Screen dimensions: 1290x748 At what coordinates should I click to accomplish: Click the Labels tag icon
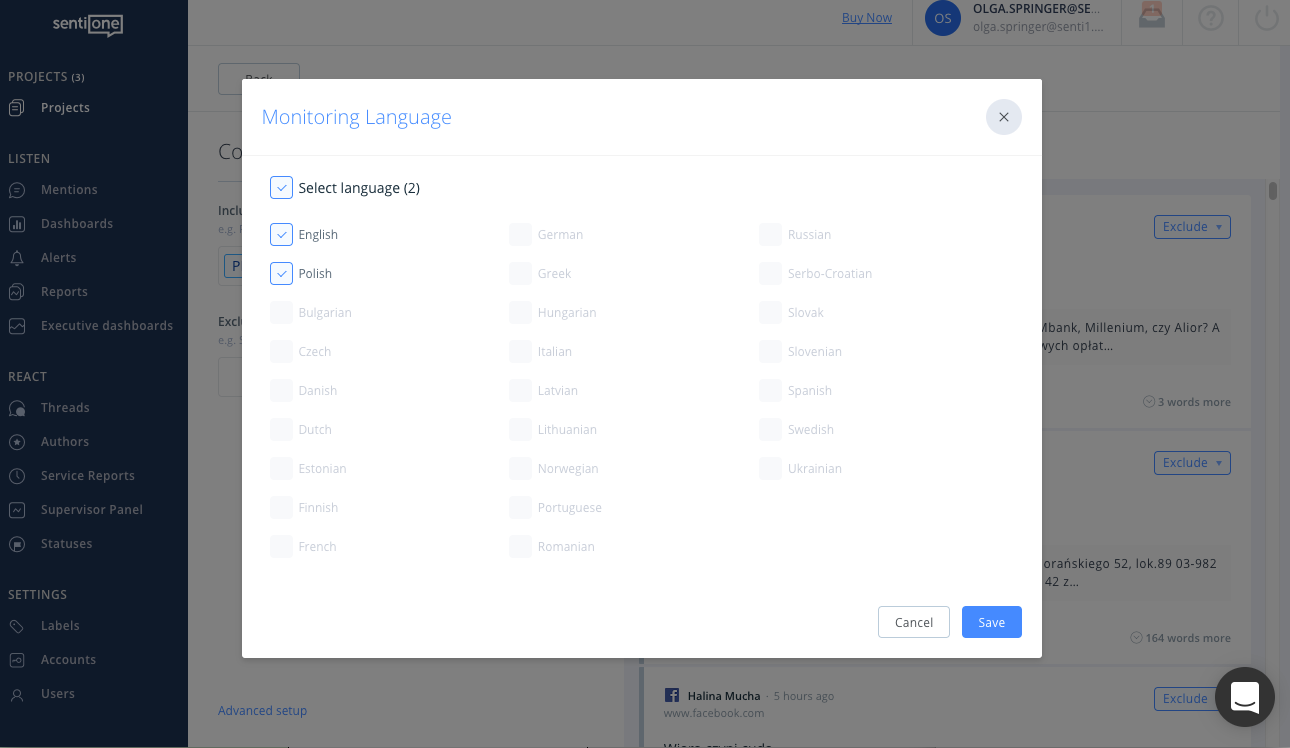coord(17,626)
